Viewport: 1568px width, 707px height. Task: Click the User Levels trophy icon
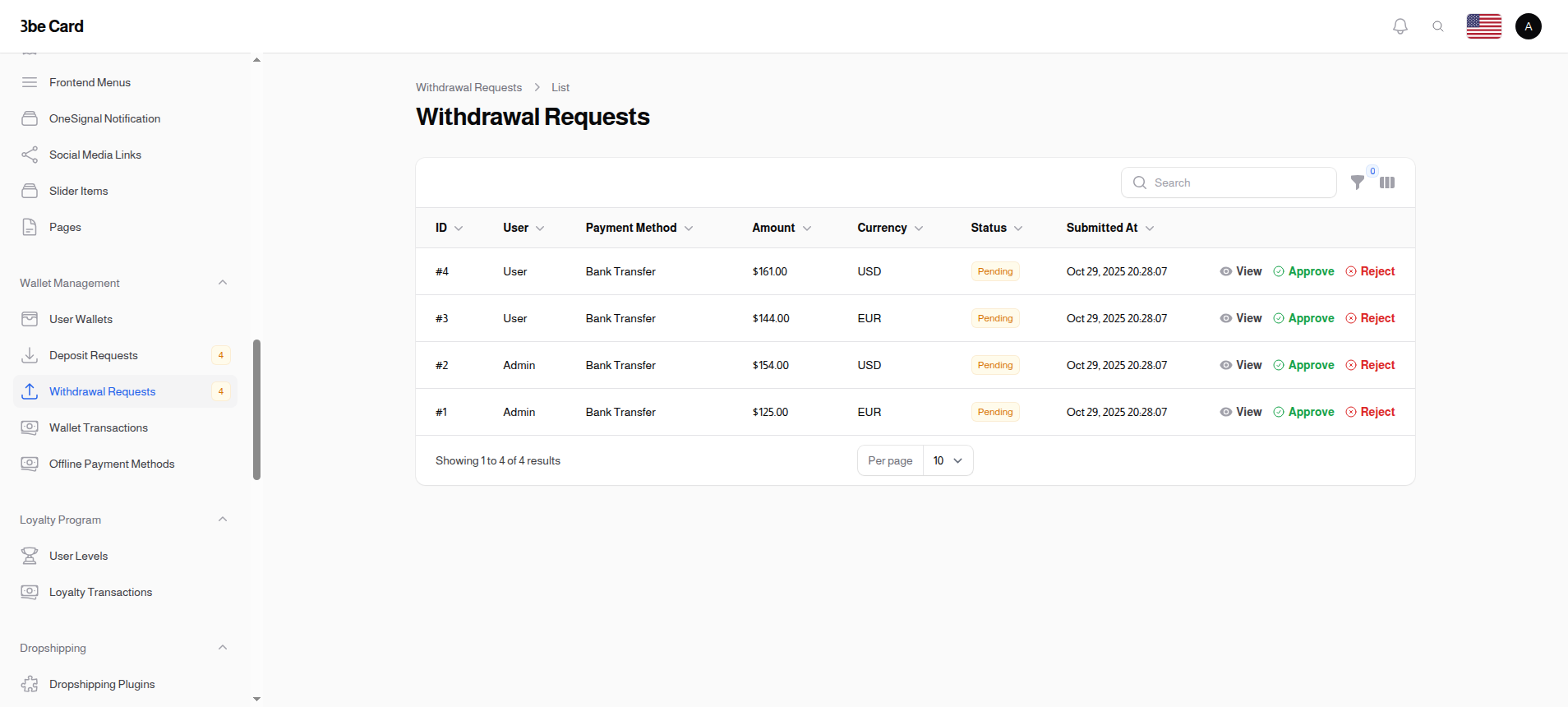tap(30, 556)
